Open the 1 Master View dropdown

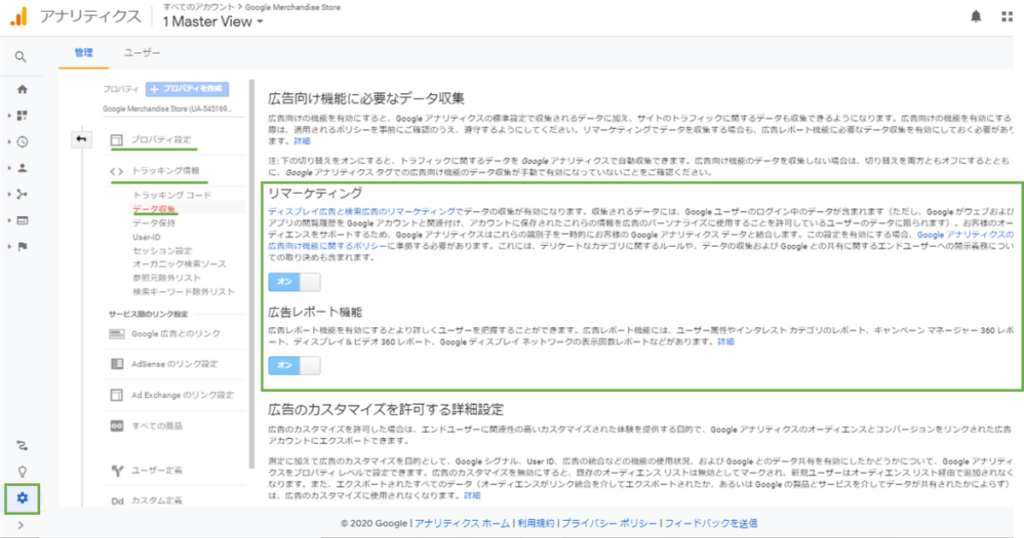pyautogui.click(x=213, y=22)
